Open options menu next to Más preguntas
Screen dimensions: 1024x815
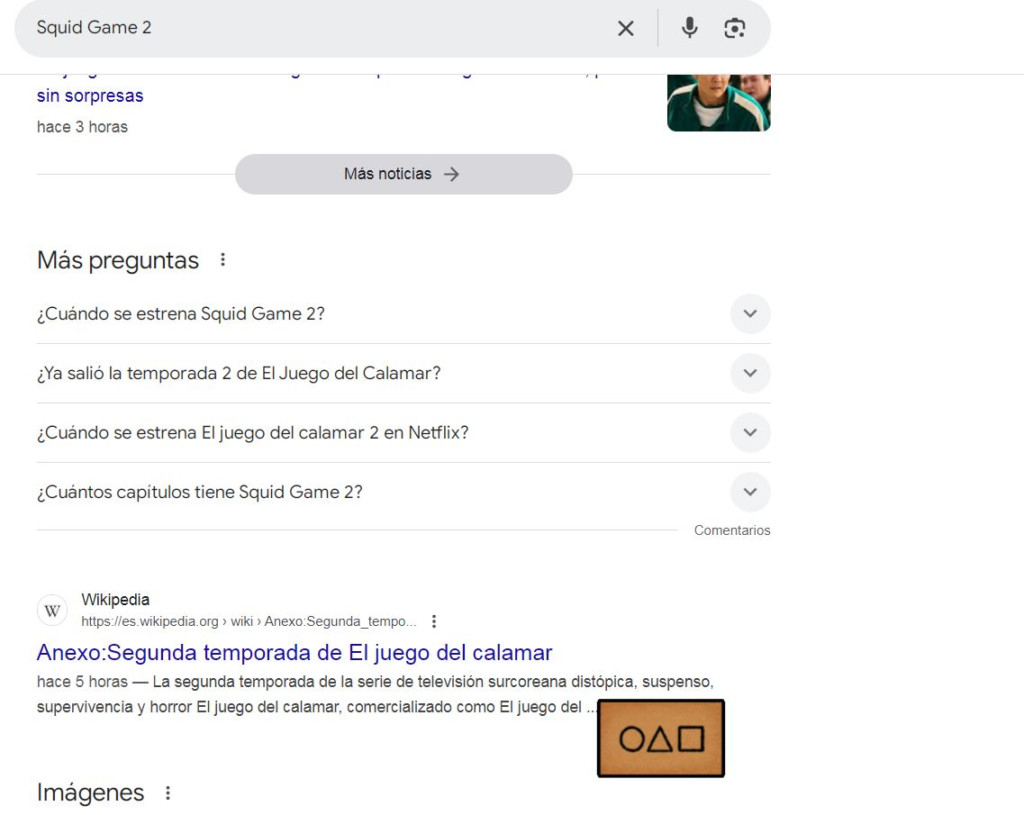pyautogui.click(x=223, y=260)
